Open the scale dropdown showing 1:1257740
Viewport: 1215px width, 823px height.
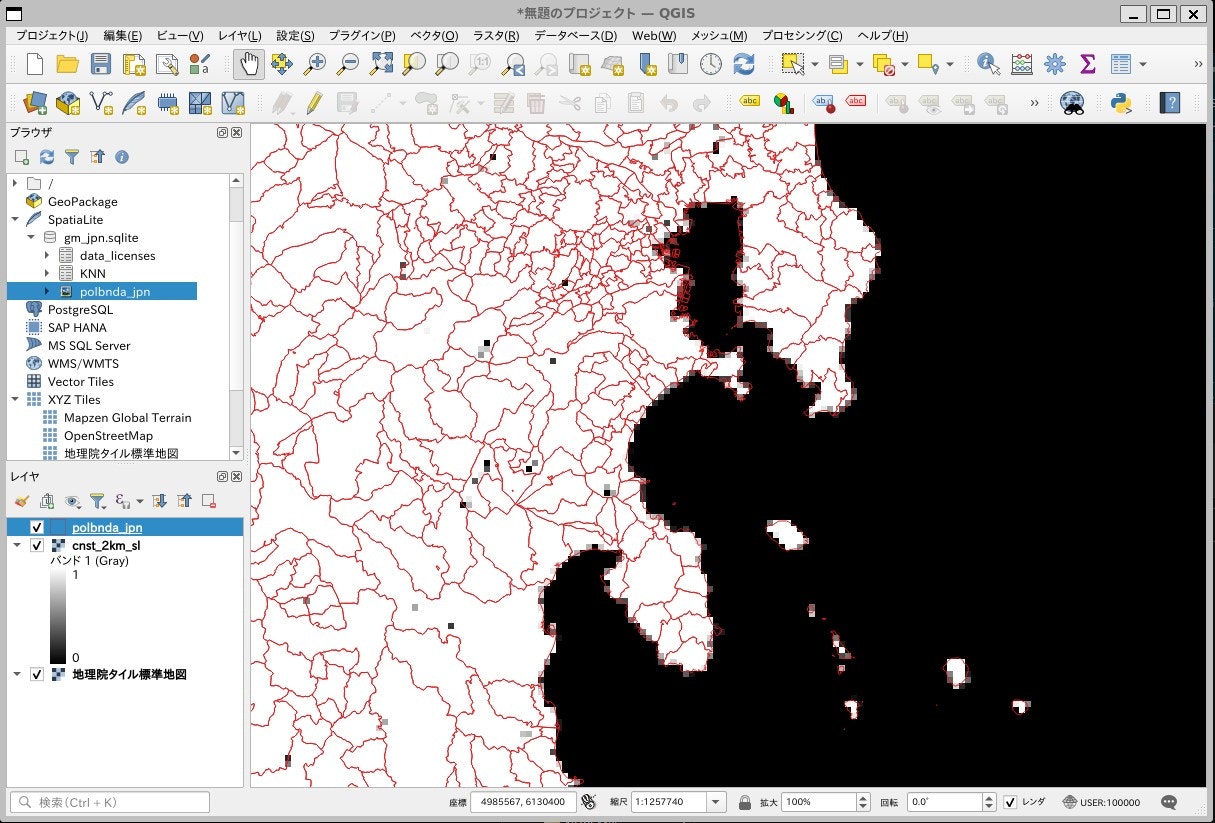(x=714, y=801)
